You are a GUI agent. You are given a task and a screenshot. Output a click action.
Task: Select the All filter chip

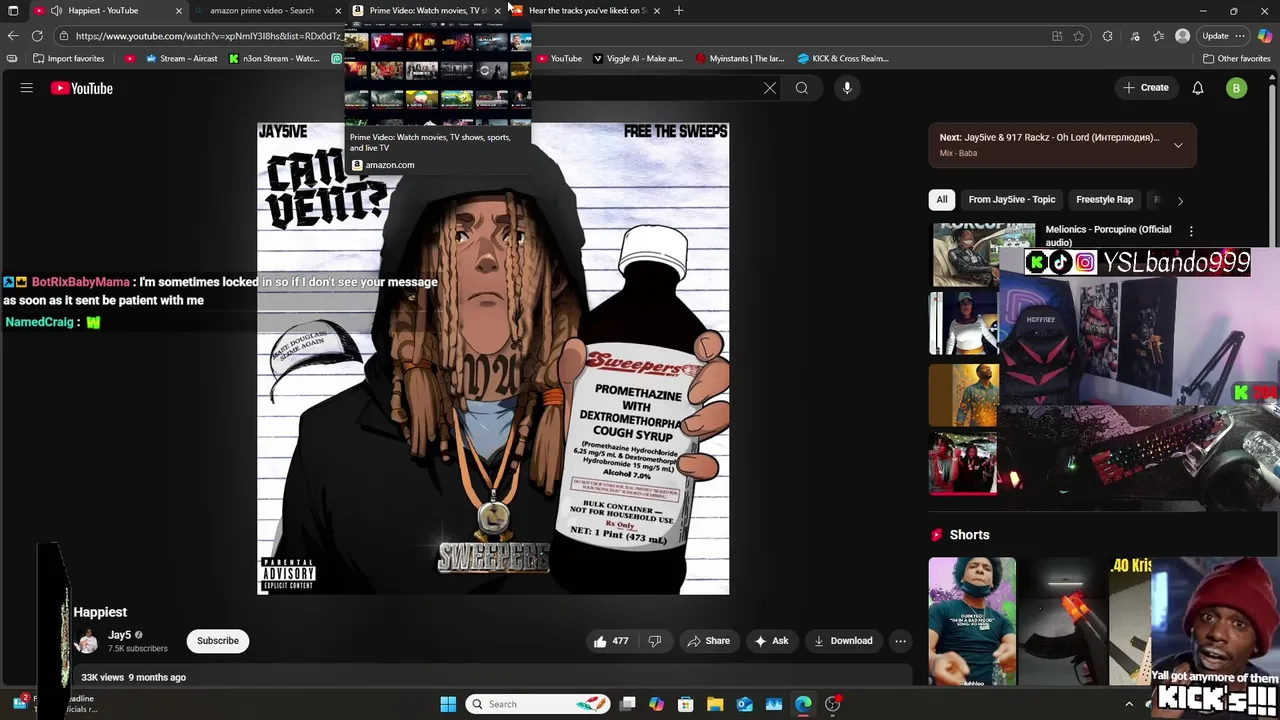tap(941, 200)
